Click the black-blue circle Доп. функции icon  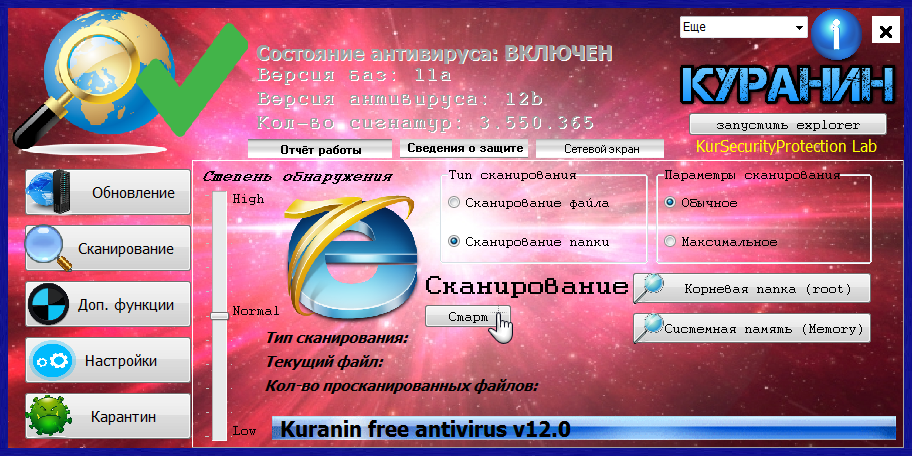coord(49,305)
